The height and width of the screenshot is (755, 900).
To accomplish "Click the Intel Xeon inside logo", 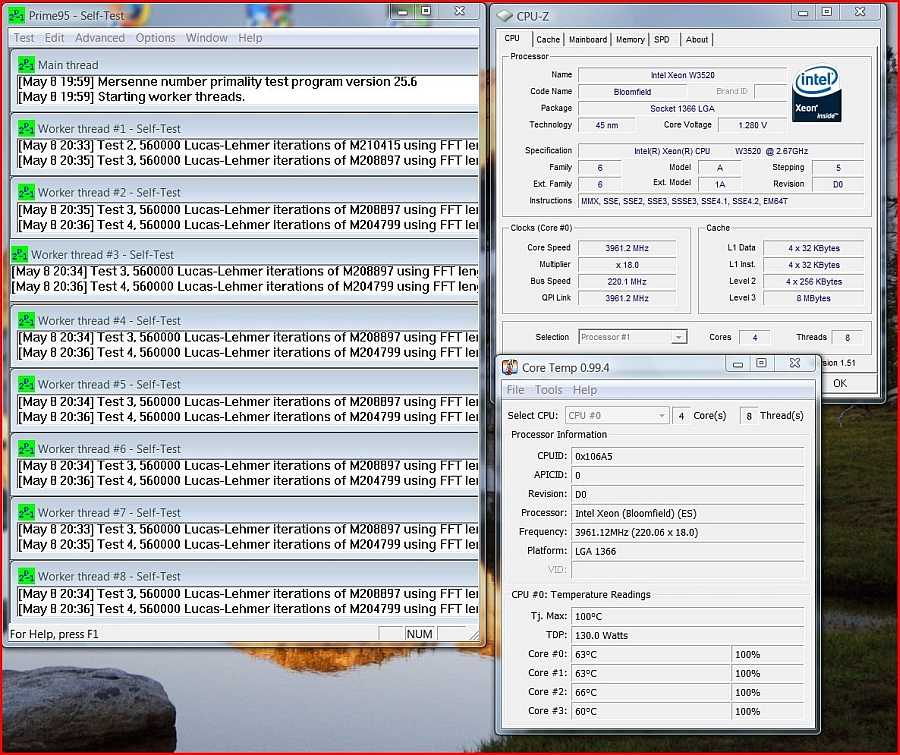I will click(x=816, y=94).
